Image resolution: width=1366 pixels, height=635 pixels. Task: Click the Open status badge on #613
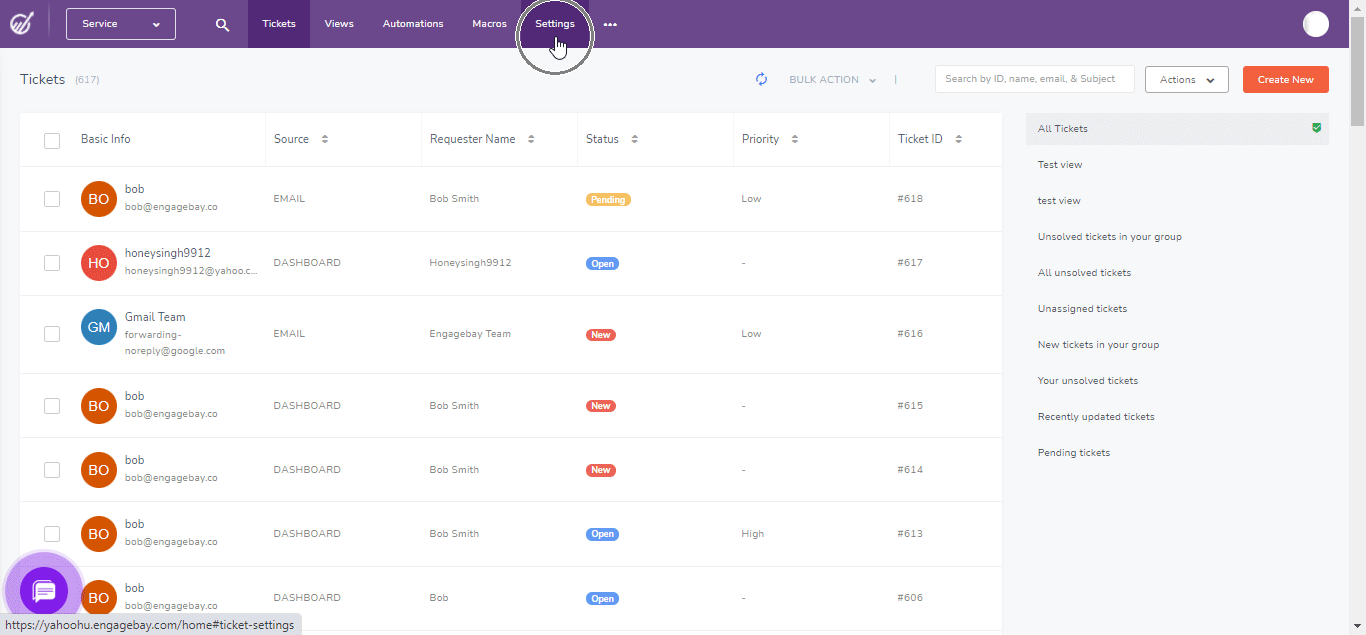click(x=602, y=534)
